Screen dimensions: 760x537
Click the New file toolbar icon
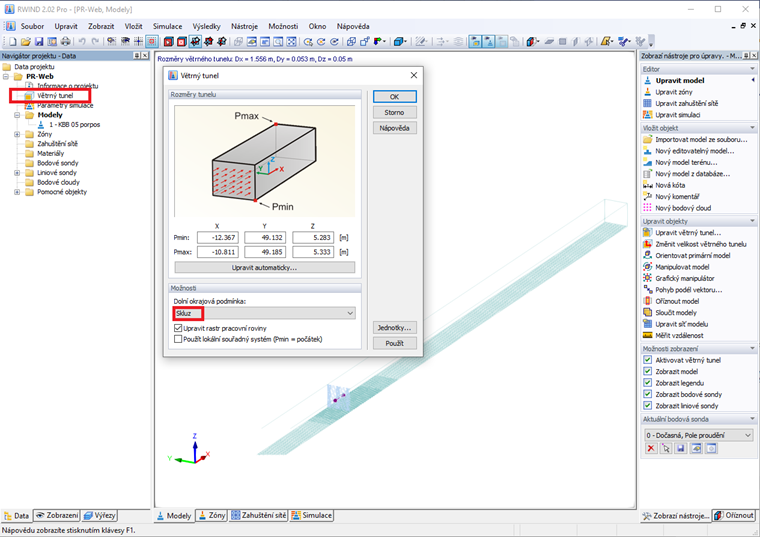coord(13,42)
